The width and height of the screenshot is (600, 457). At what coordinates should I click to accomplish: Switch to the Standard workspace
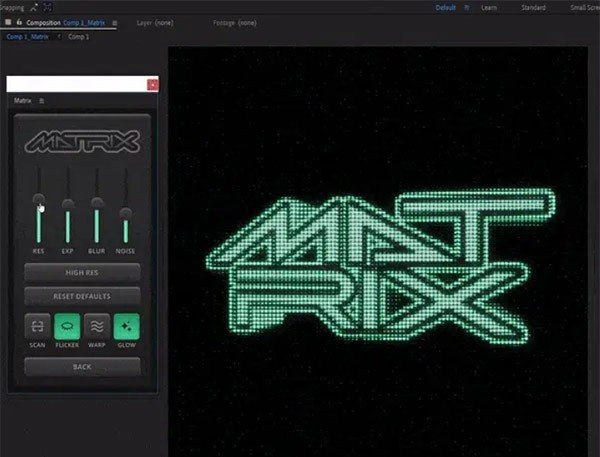click(534, 7)
